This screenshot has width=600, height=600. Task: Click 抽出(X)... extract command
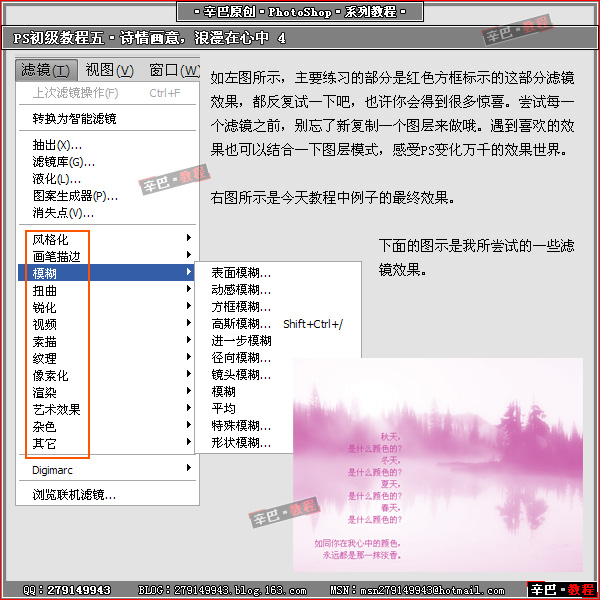click(57, 144)
